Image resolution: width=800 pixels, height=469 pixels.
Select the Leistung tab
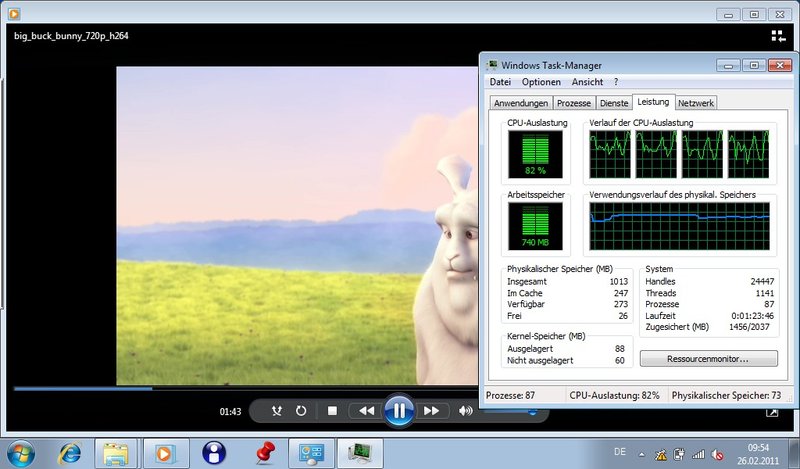[654, 102]
